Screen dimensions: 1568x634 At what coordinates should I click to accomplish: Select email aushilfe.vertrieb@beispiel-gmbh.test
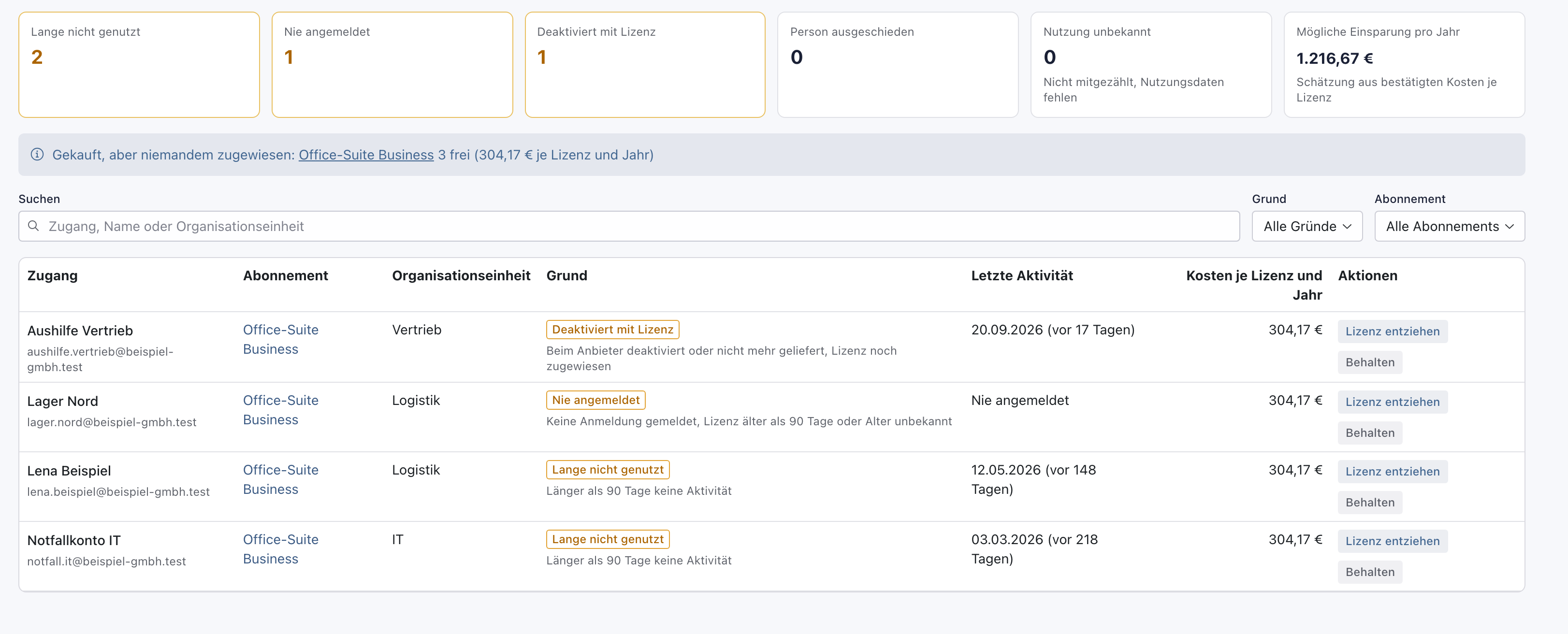[x=101, y=360]
